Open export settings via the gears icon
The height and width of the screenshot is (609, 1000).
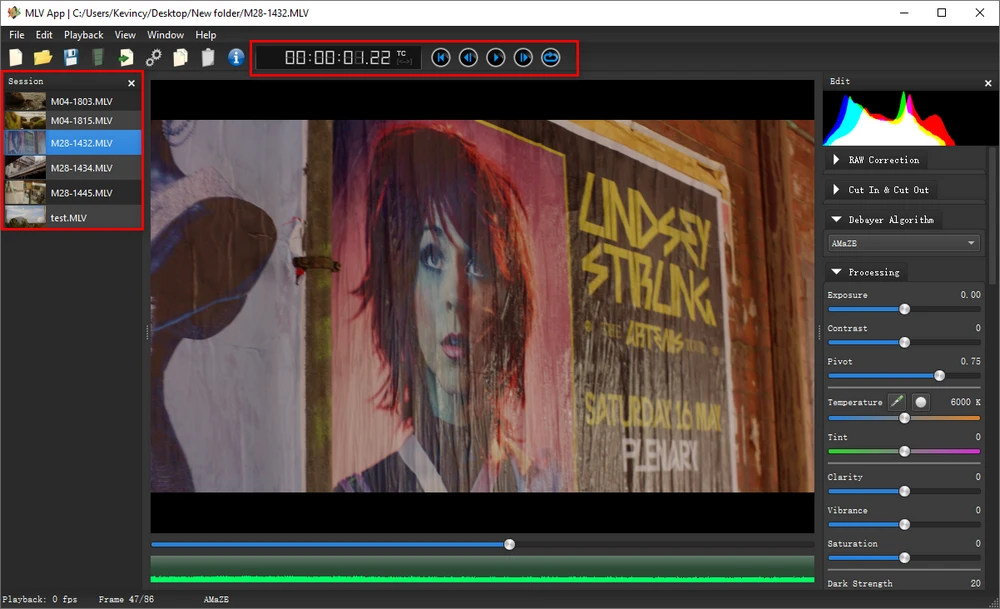click(153, 57)
